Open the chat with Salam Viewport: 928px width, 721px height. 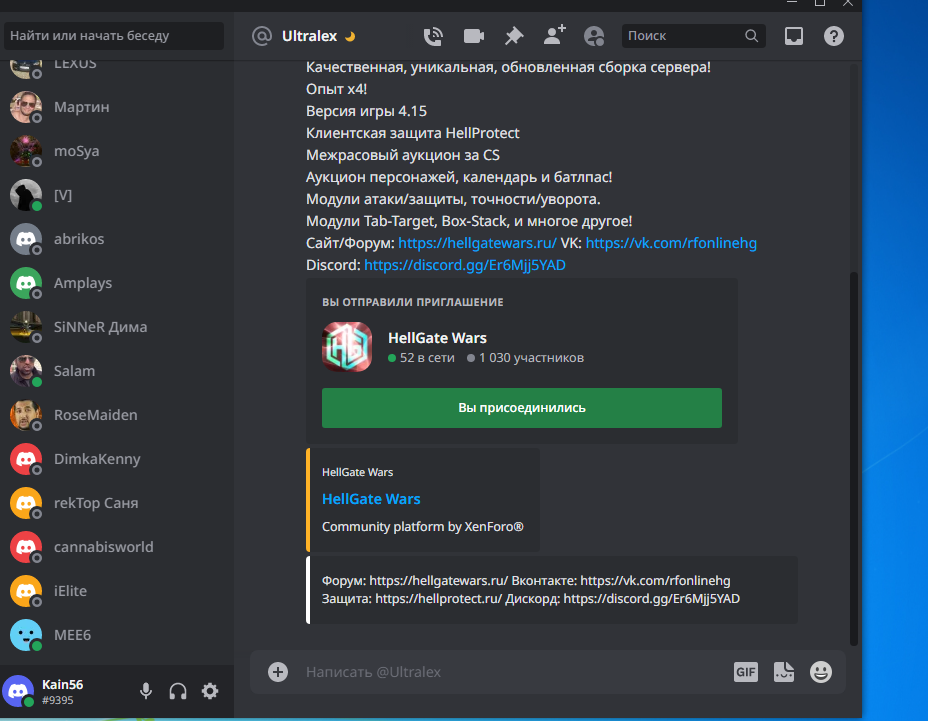click(x=116, y=371)
